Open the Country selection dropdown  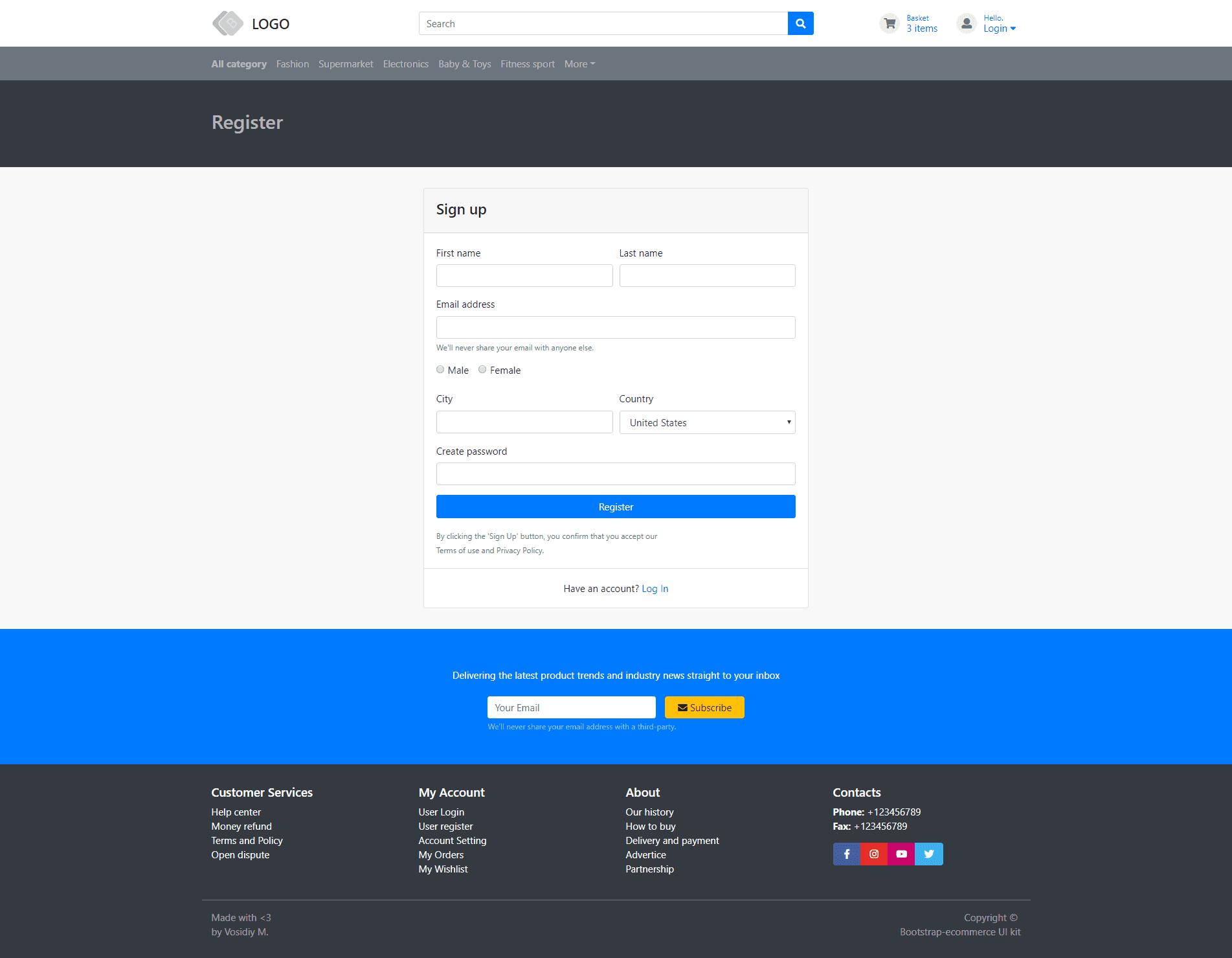click(x=707, y=422)
